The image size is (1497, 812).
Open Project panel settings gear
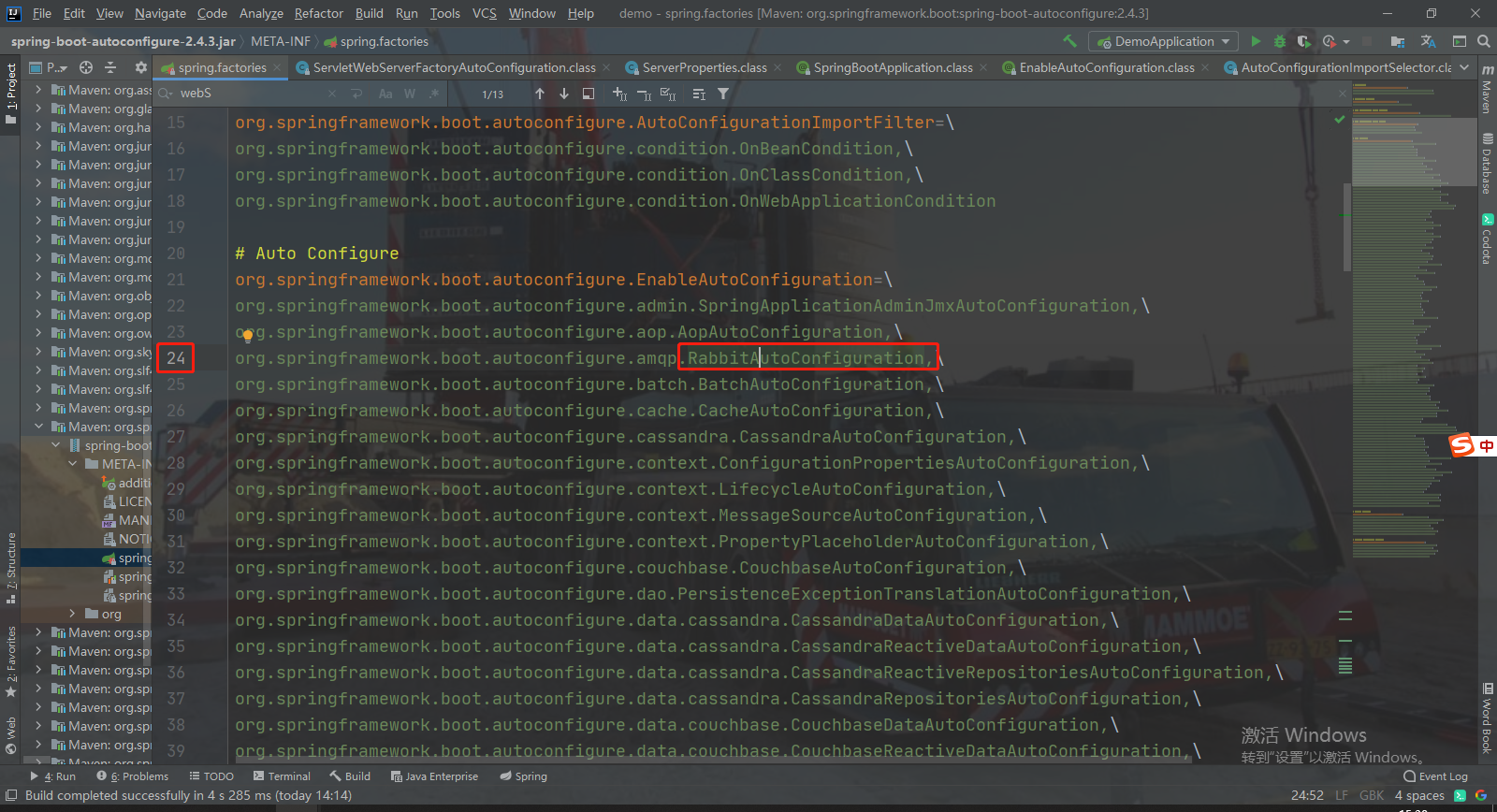pos(141,67)
